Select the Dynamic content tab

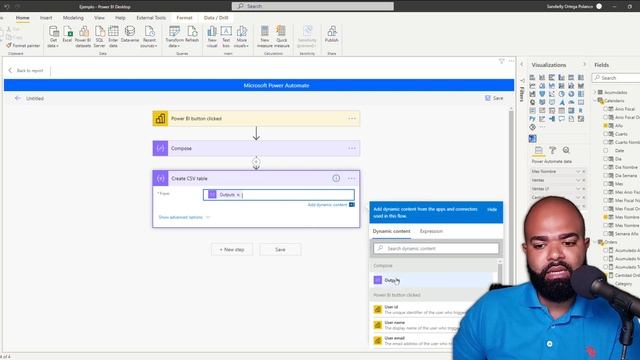[x=391, y=231]
